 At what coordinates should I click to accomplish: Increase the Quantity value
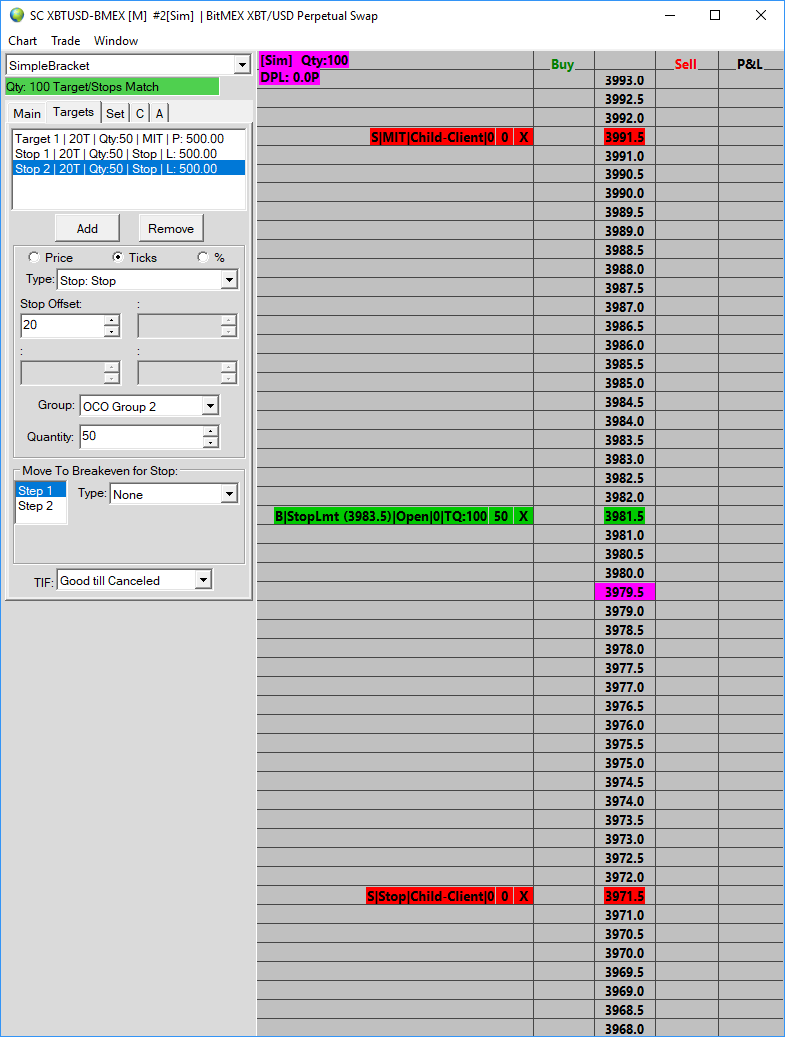click(210, 431)
